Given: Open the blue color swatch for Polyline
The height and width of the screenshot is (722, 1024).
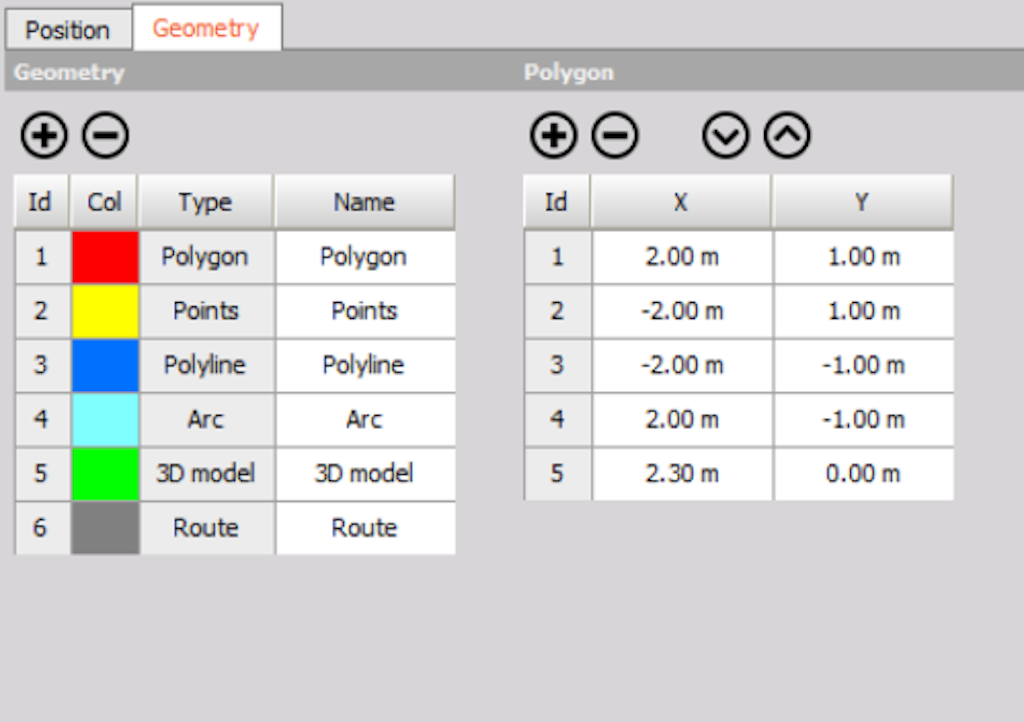Looking at the screenshot, I should click(x=105, y=365).
